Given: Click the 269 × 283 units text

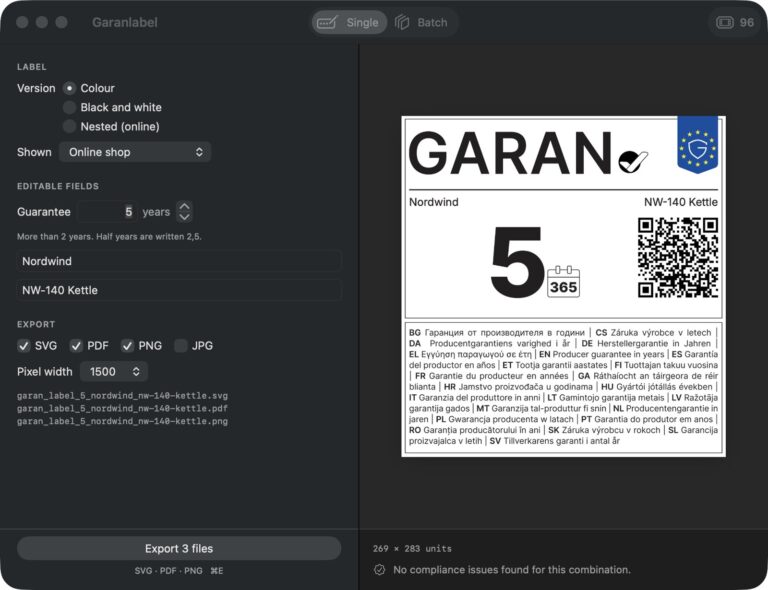Looking at the screenshot, I should 412,548.
